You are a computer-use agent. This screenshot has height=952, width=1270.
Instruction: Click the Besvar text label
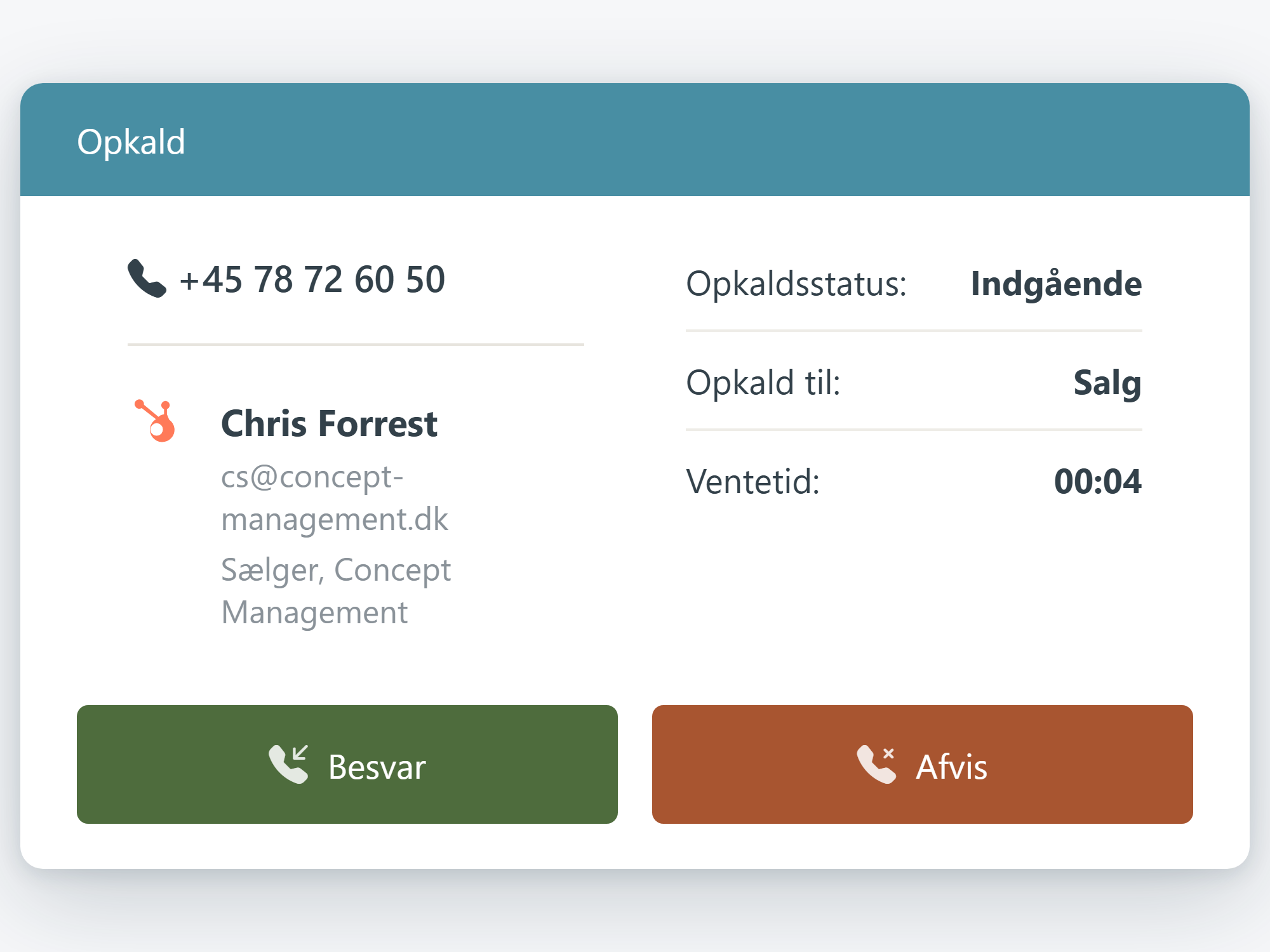click(x=377, y=767)
